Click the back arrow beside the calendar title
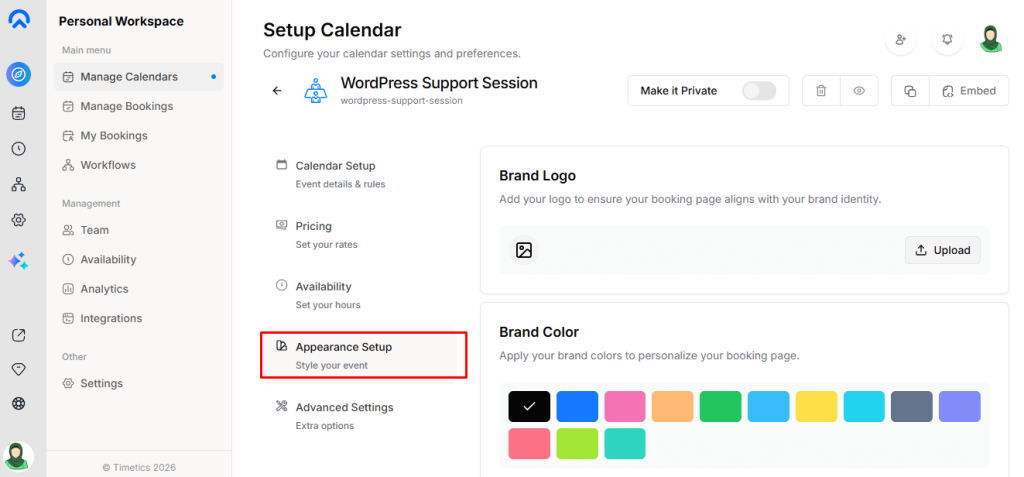 click(x=277, y=91)
